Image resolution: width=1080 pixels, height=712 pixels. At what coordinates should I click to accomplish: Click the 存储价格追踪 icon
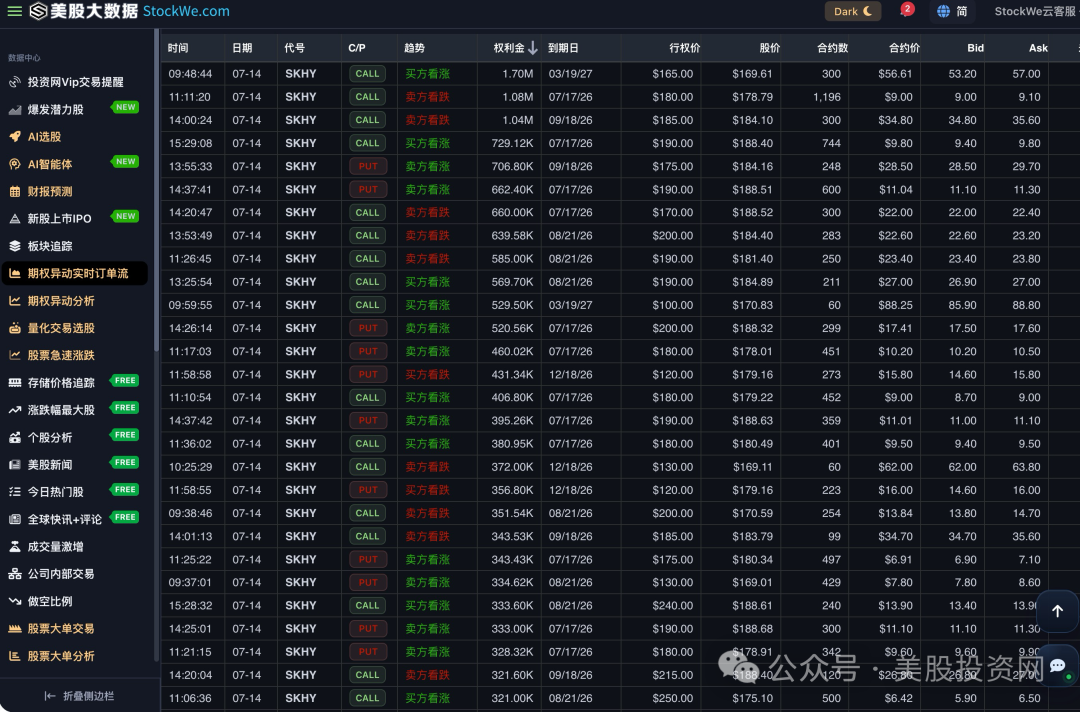pos(14,383)
